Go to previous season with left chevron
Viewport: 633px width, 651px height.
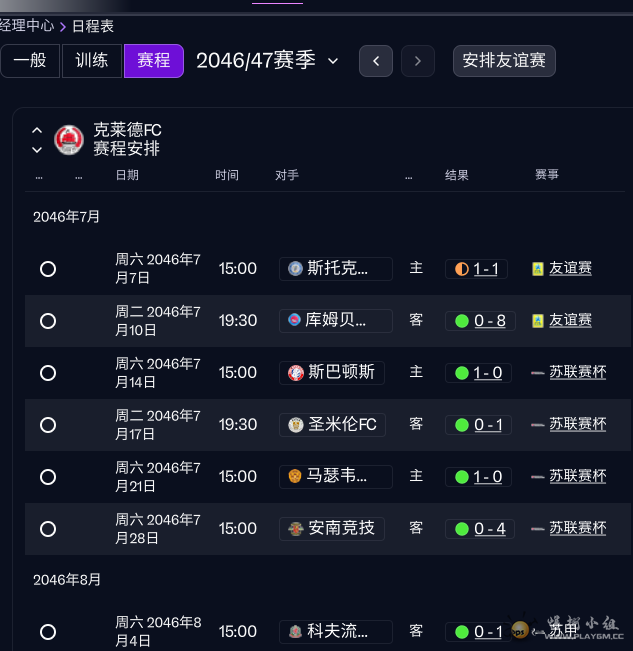376,61
